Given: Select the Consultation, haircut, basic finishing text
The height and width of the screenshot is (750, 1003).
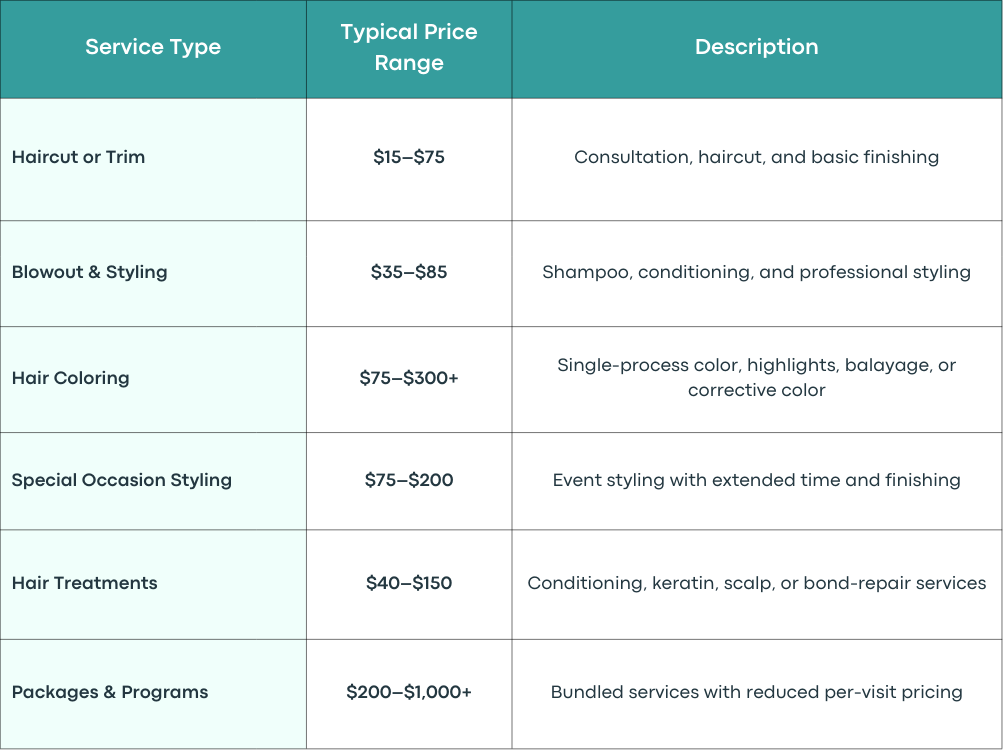Looking at the screenshot, I should click(x=757, y=157).
